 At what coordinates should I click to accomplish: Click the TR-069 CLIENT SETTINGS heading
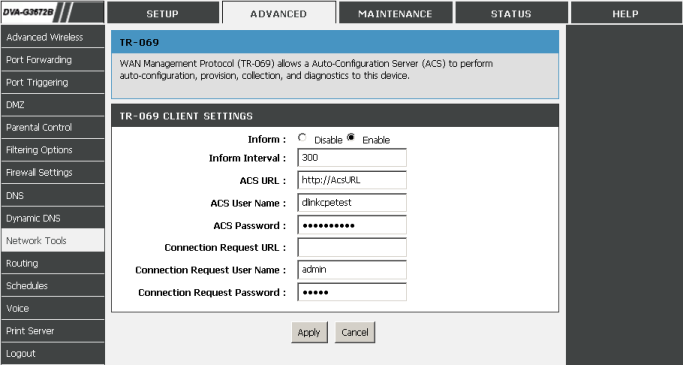186,116
